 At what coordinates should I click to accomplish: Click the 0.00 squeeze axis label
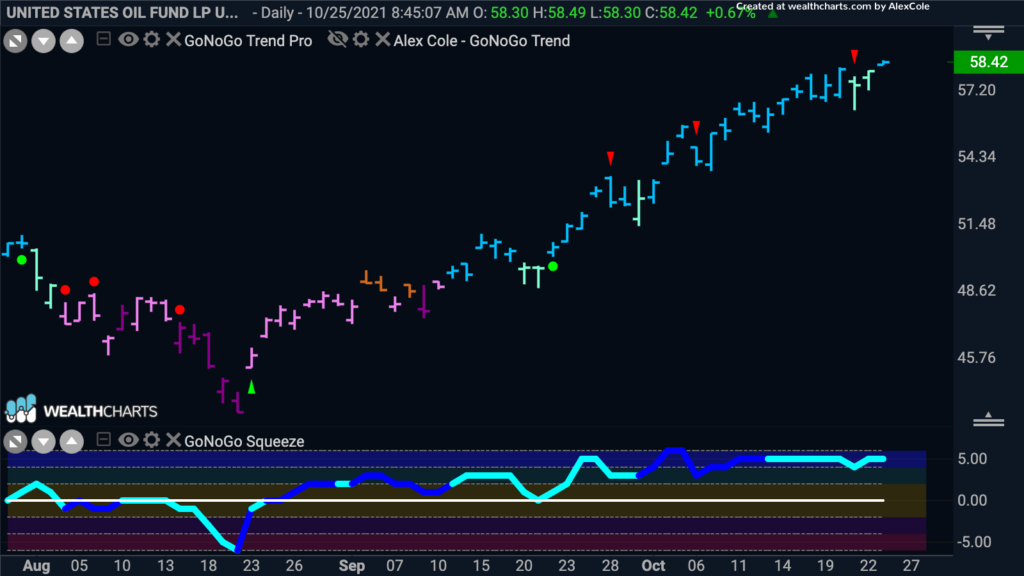click(x=972, y=501)
